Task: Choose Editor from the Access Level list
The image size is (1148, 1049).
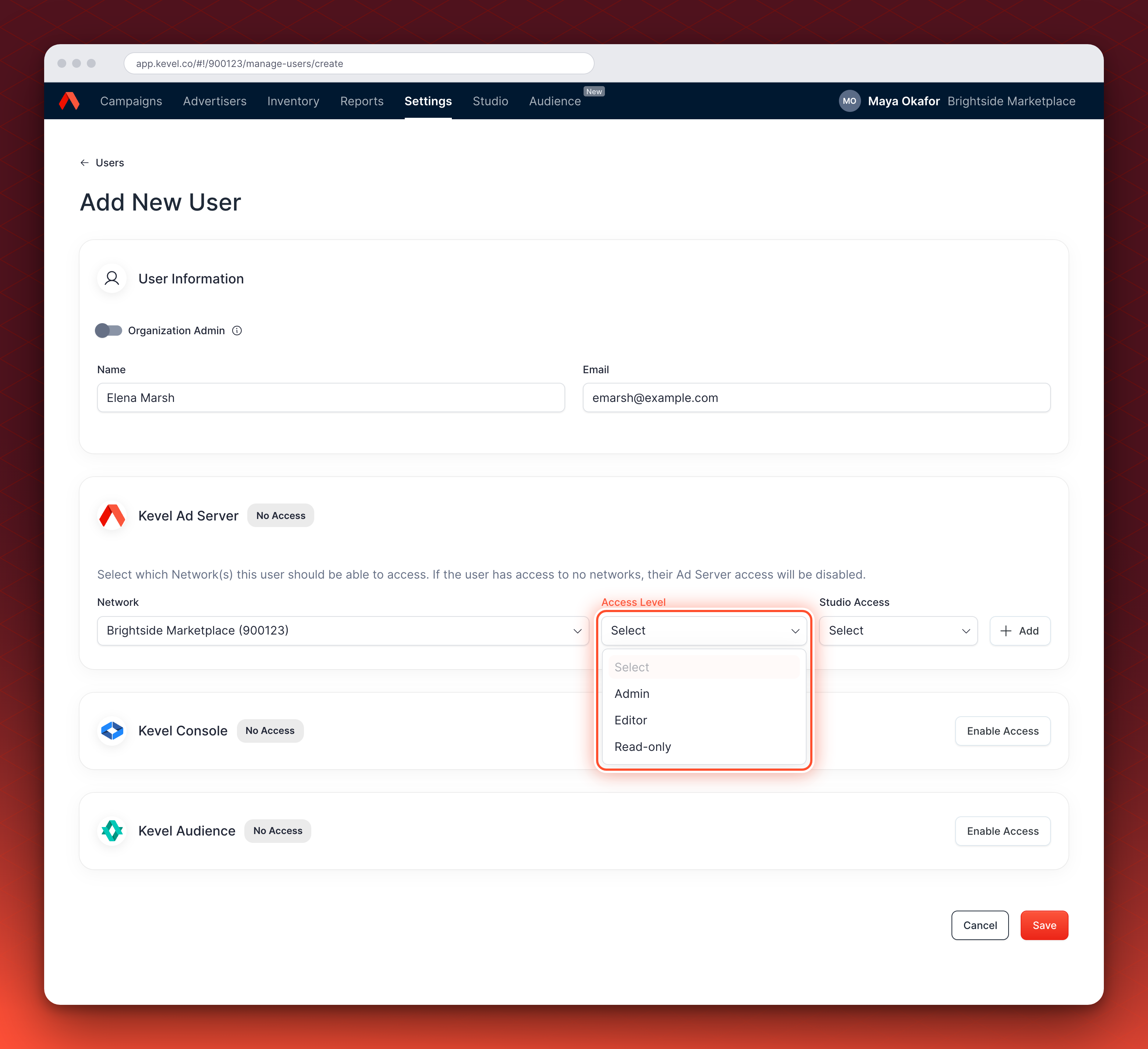Action: [704, 720]
